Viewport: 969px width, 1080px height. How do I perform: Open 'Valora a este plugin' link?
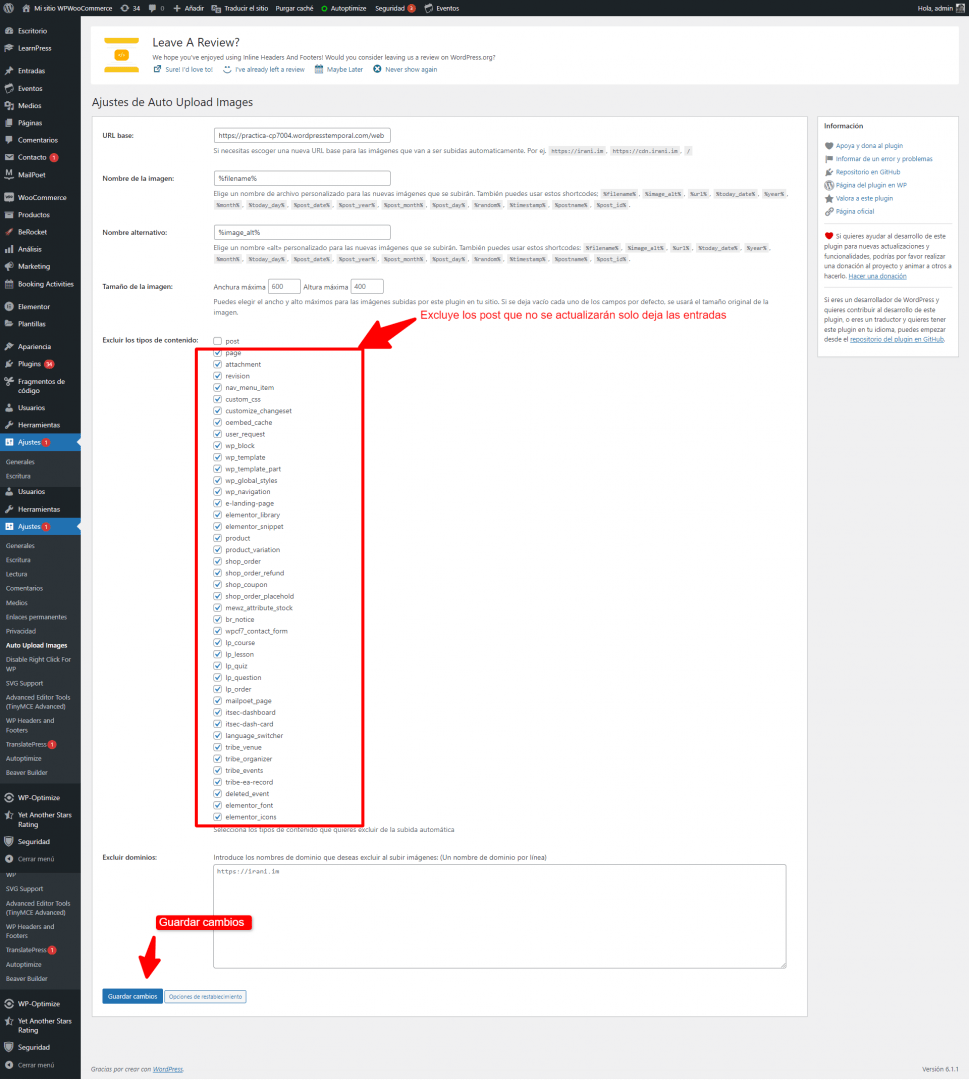tap(864, 198)
